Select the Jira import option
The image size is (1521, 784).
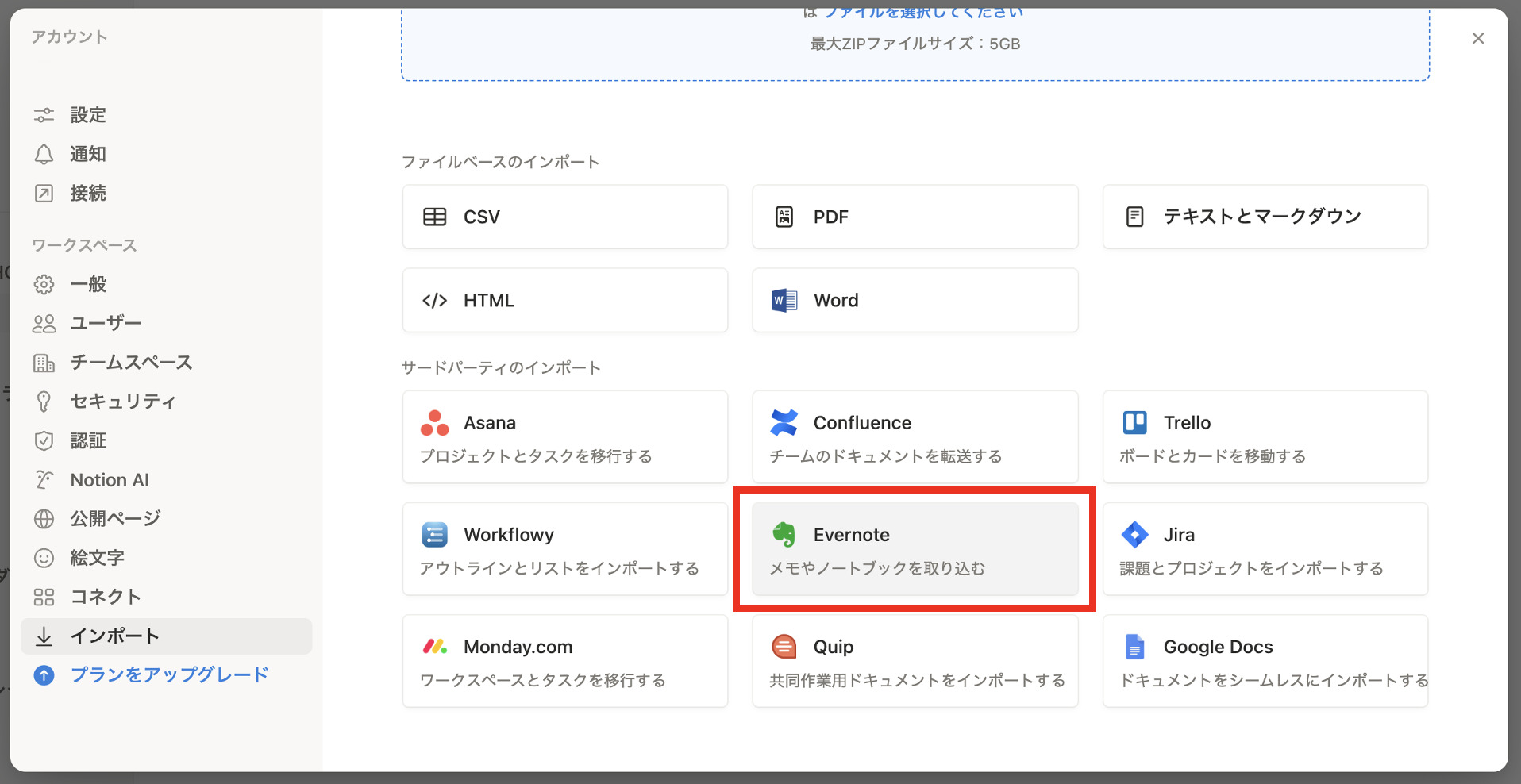[1263, 548]
